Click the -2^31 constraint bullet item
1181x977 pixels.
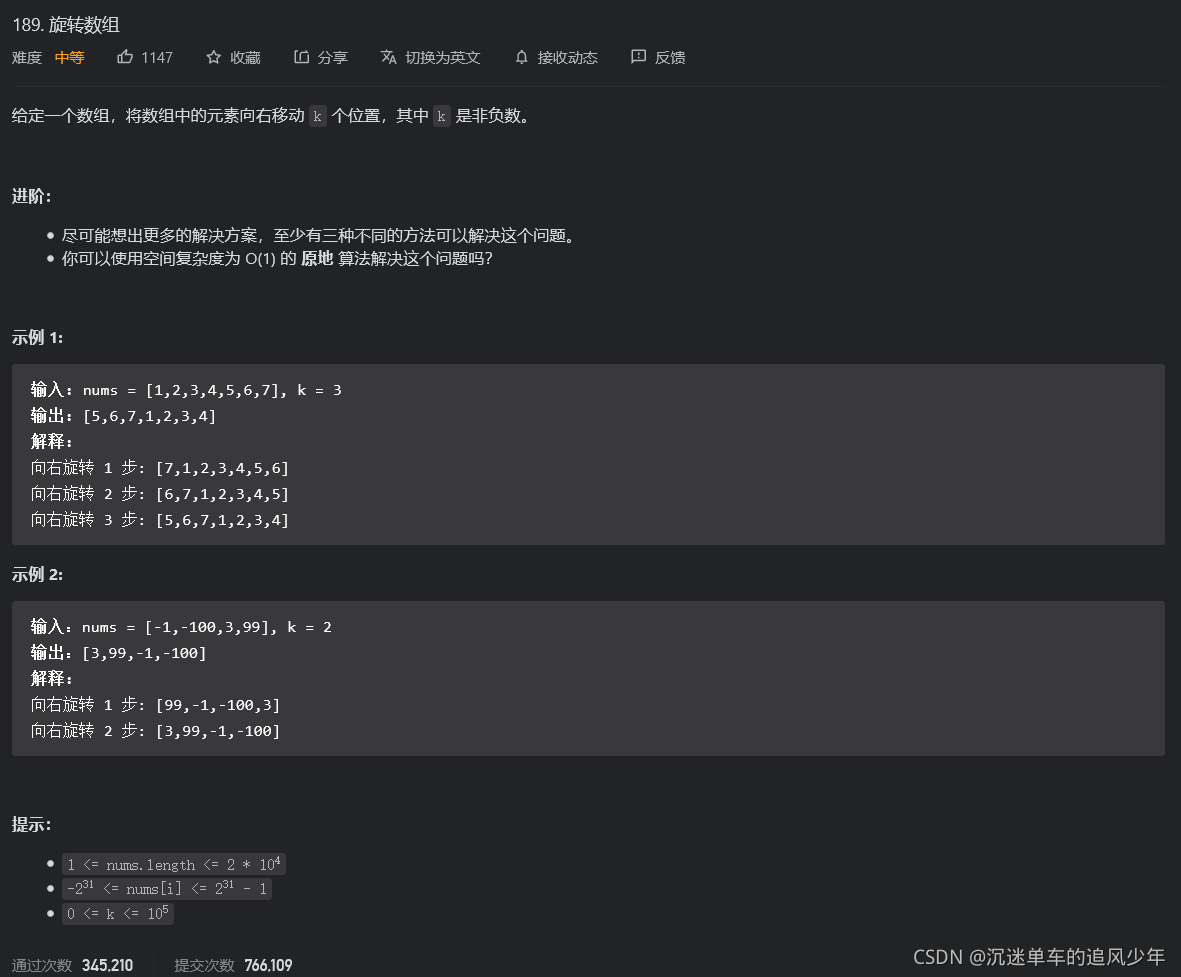[x=167, y=888]
